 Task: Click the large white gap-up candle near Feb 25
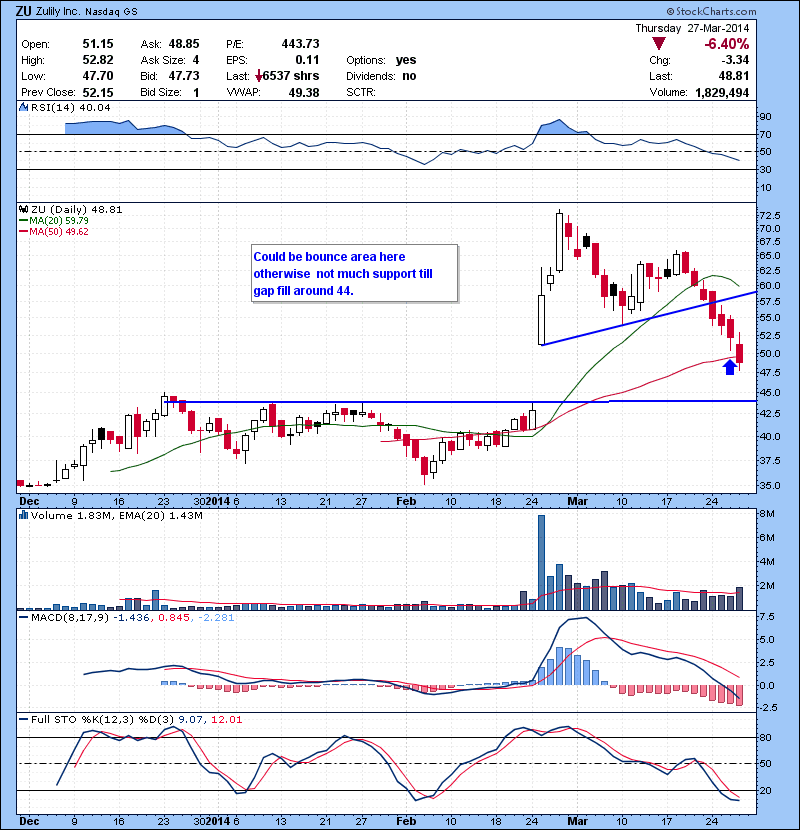541,320
